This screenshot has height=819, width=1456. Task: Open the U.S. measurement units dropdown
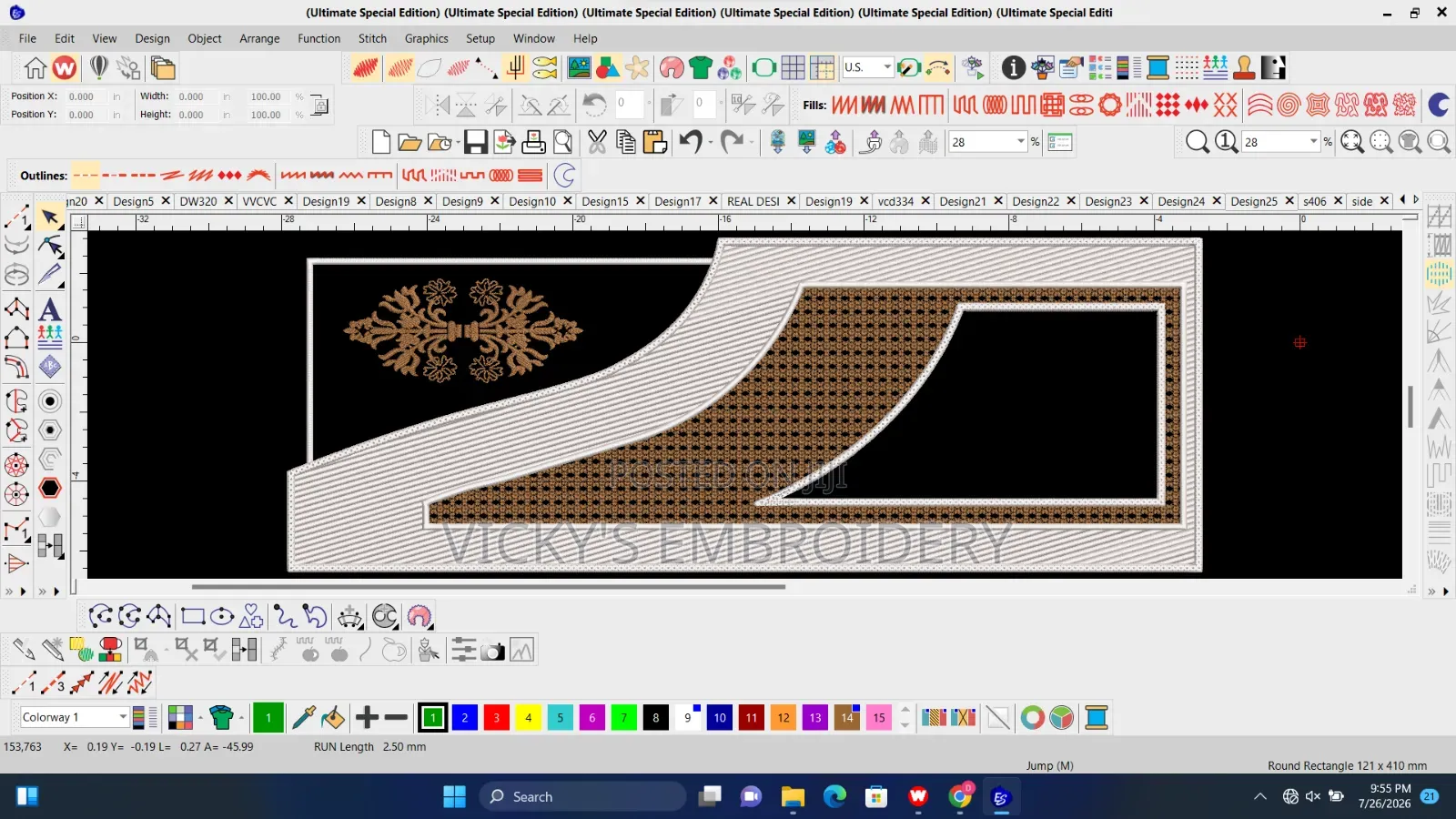pos(887,67)
